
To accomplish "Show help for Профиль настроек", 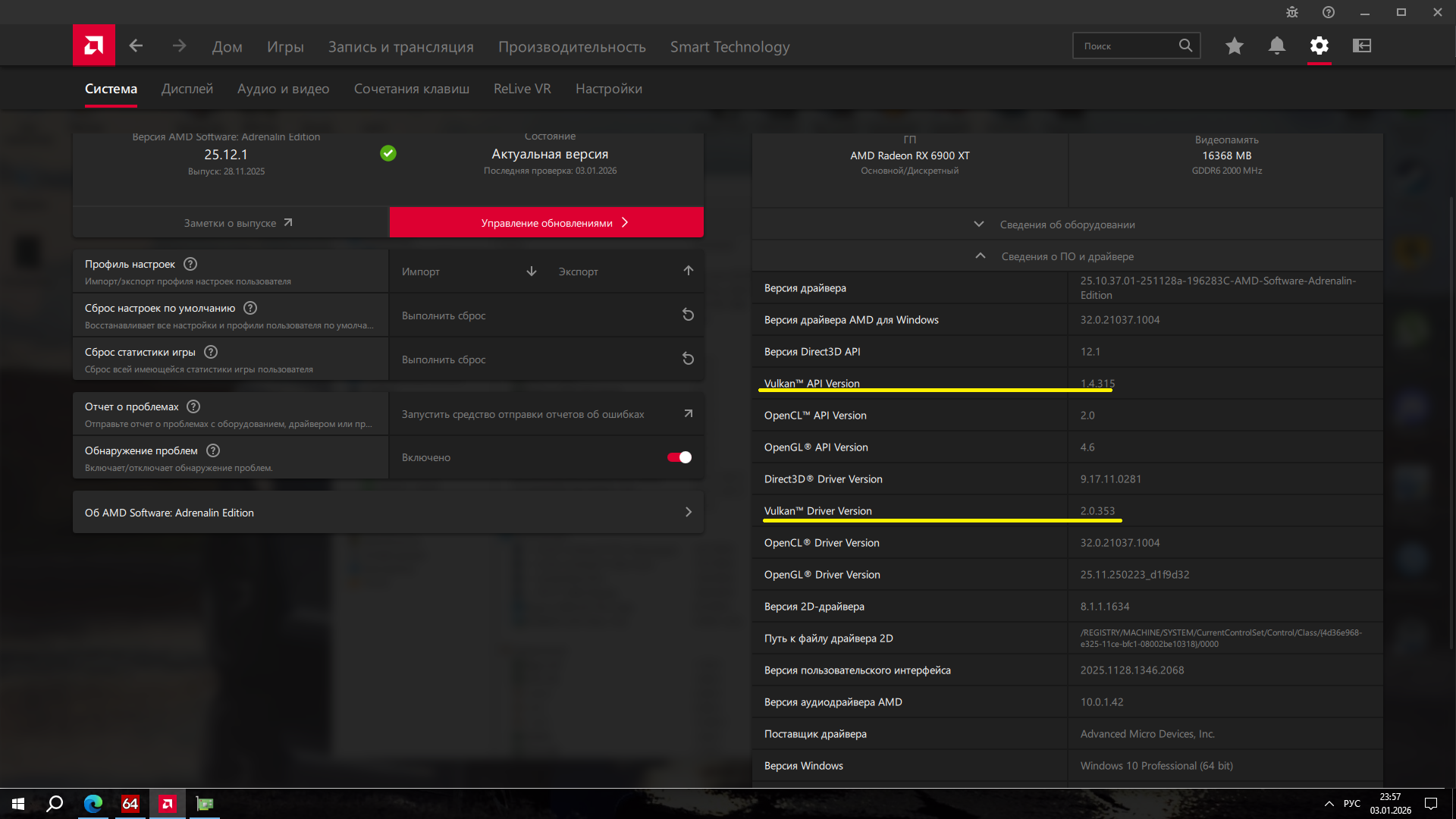I will pos(190,264).
